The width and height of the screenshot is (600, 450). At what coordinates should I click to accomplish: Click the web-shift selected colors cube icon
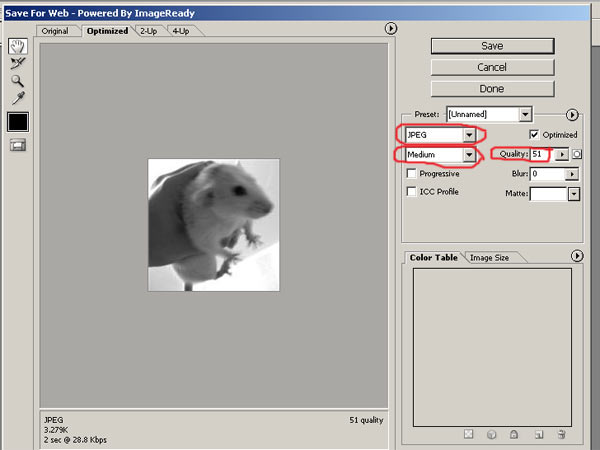tap(491, 434)
